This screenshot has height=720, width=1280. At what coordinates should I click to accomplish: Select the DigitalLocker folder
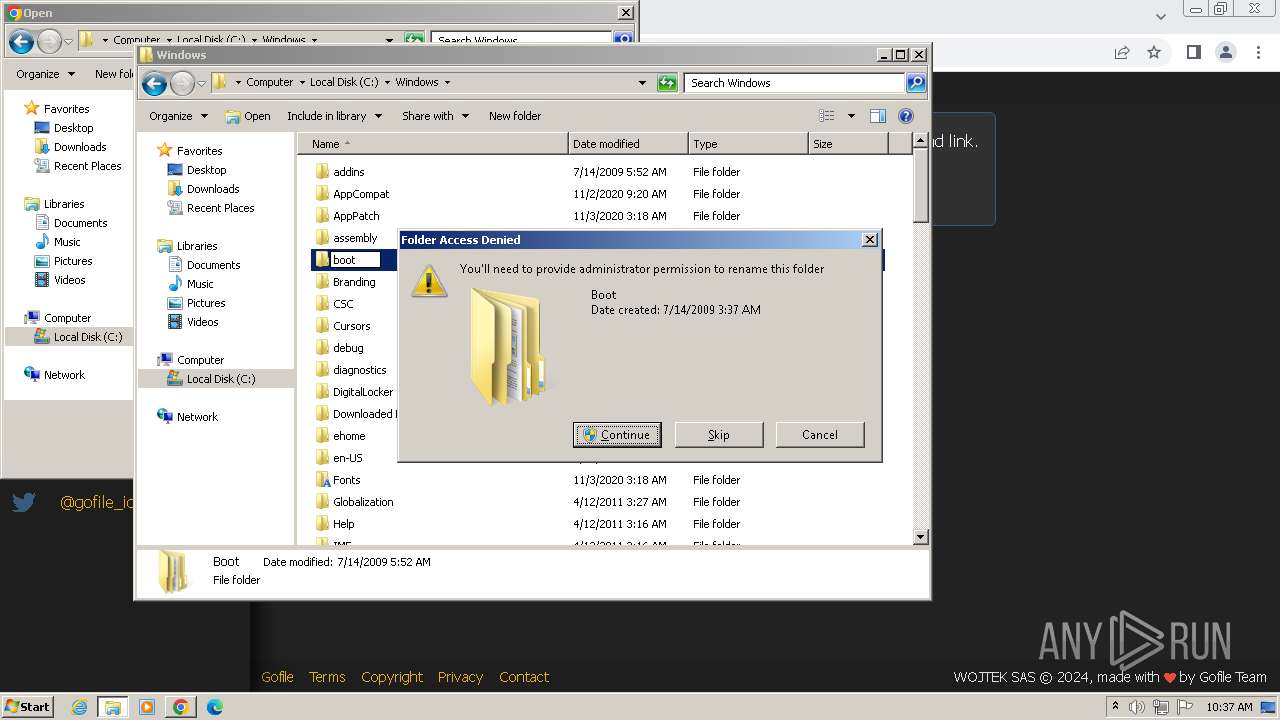pyautogui.click(x=363, y=392)
